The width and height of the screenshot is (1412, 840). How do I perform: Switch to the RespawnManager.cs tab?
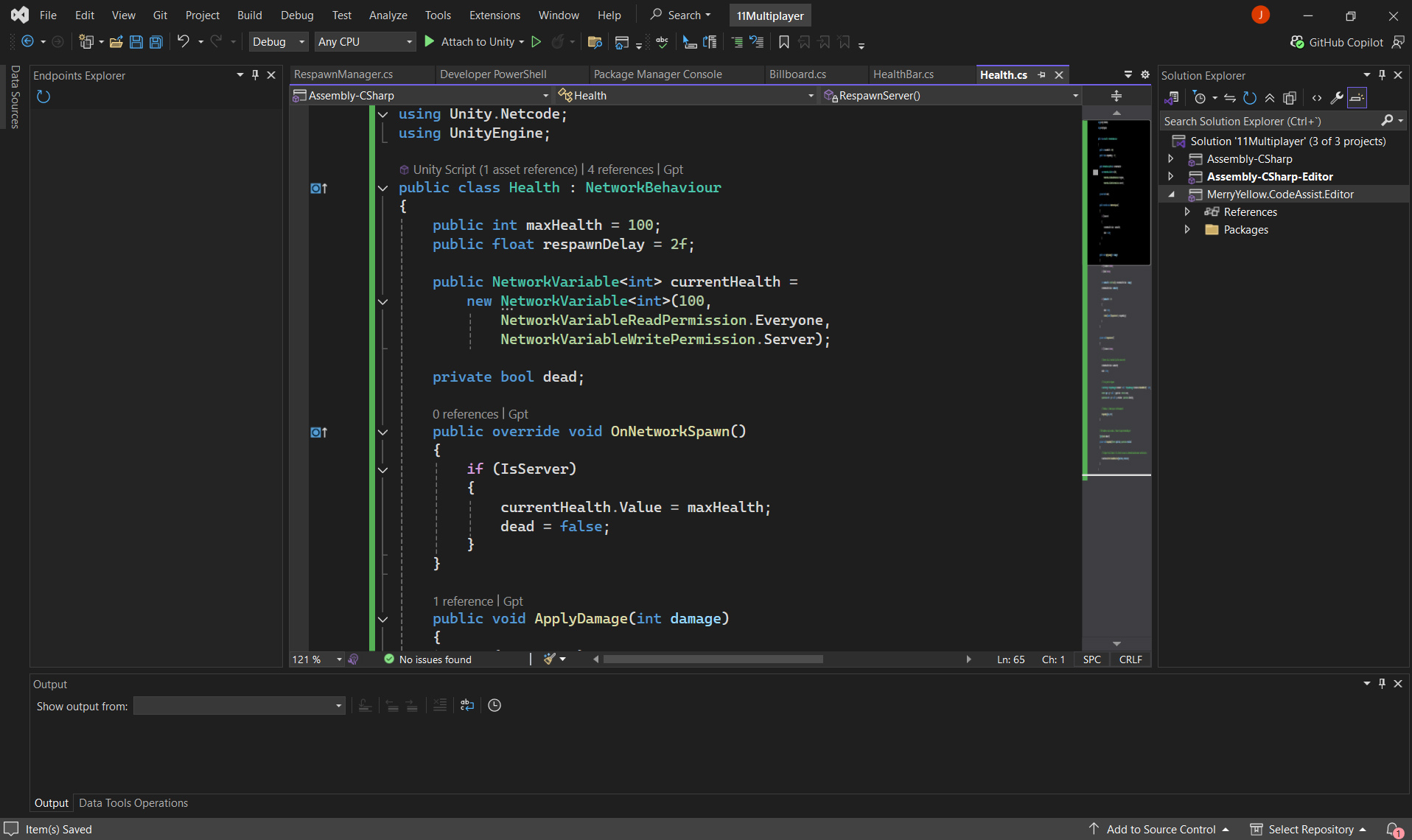pos(343,74)
